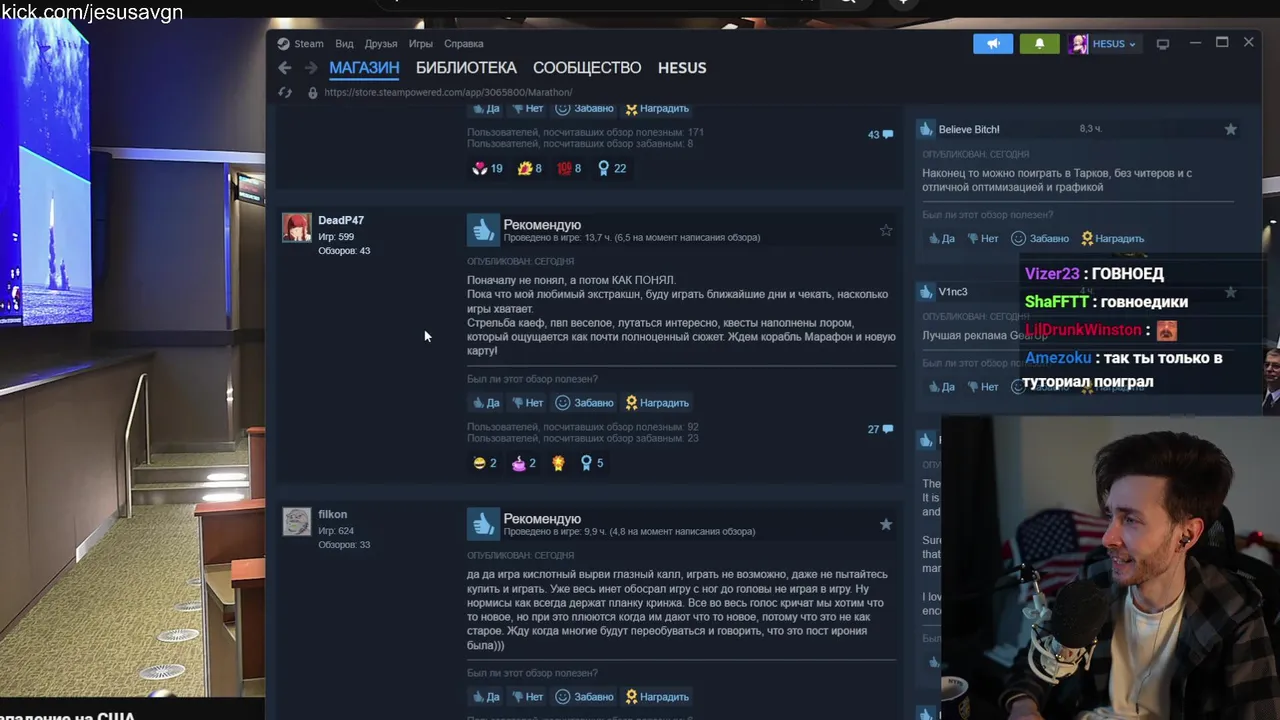Open comments on the top review (43)

click(x=881, y=134)
